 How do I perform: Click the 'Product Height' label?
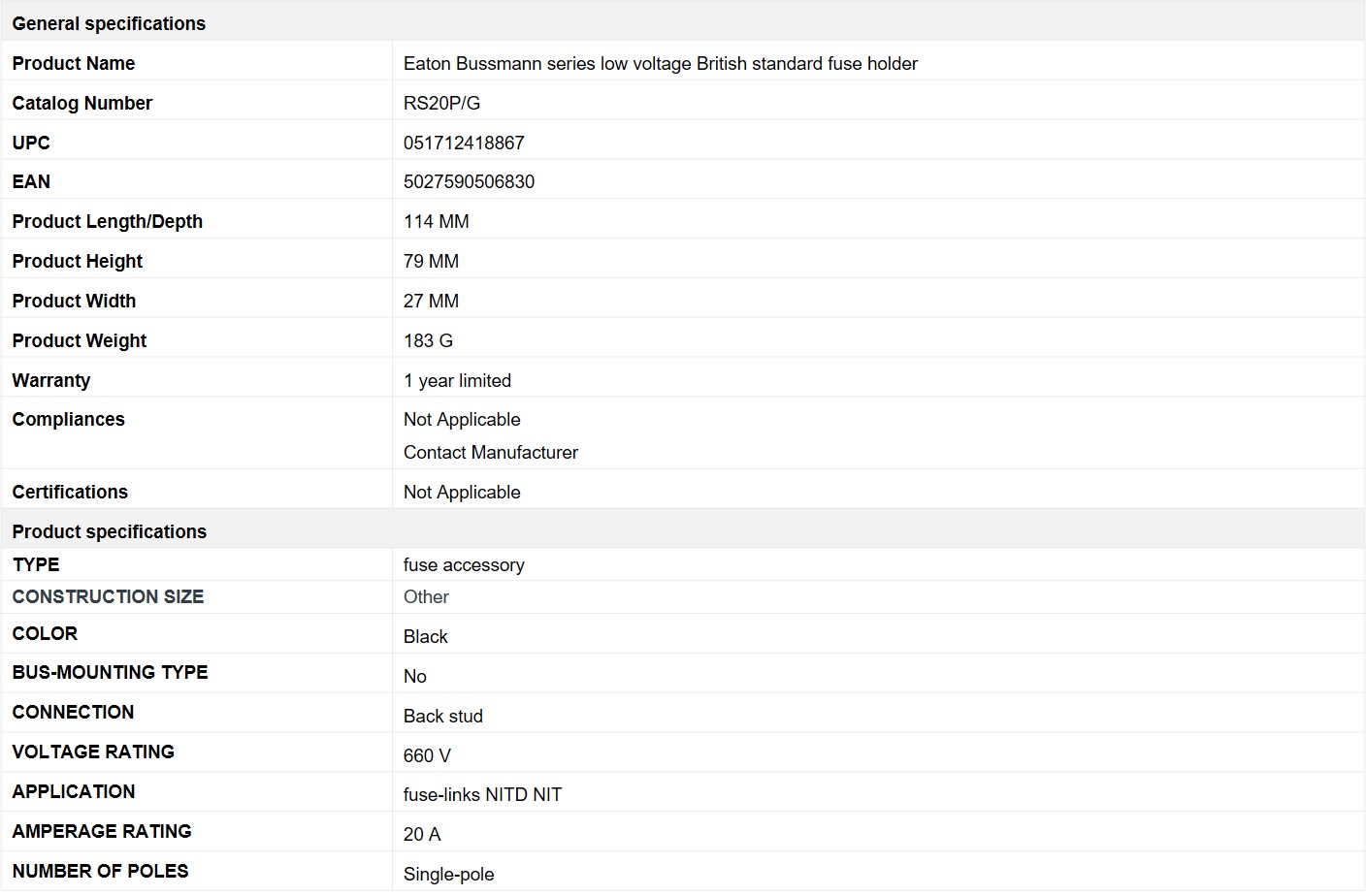tap(78, 261)
